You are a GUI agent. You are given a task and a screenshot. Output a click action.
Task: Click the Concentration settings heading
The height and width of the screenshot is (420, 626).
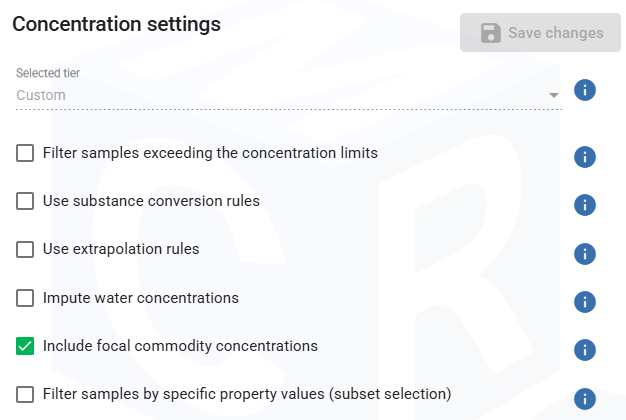click(x=116, y=25)
